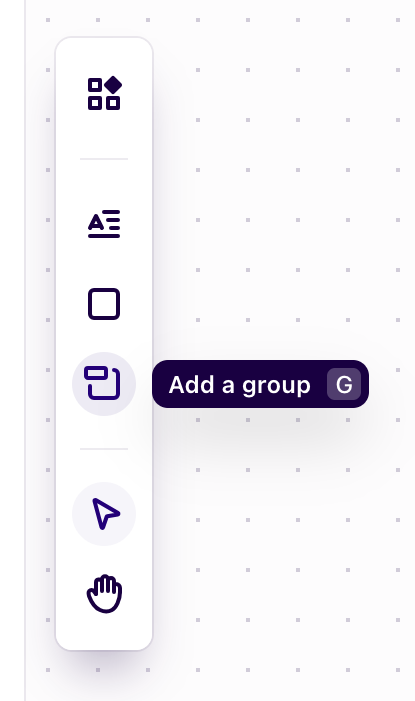415x701 pixels.
Task: Click the circular highlight around the pointer icon
Action: pos(104,514)
